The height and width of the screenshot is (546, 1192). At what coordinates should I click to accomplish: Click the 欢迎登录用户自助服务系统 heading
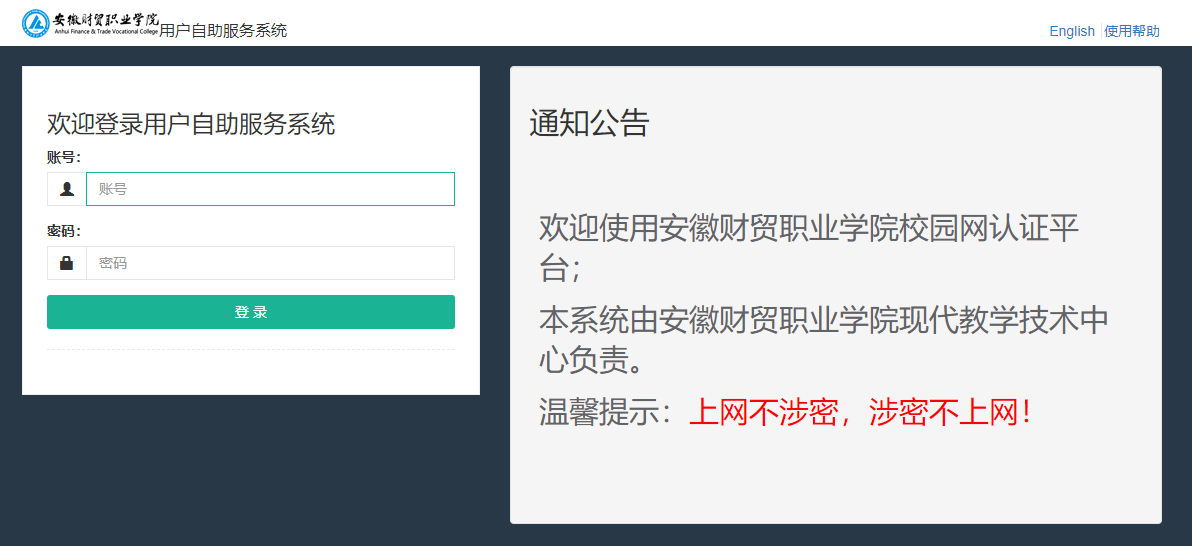pyautogui.click(x=191, y=124)
